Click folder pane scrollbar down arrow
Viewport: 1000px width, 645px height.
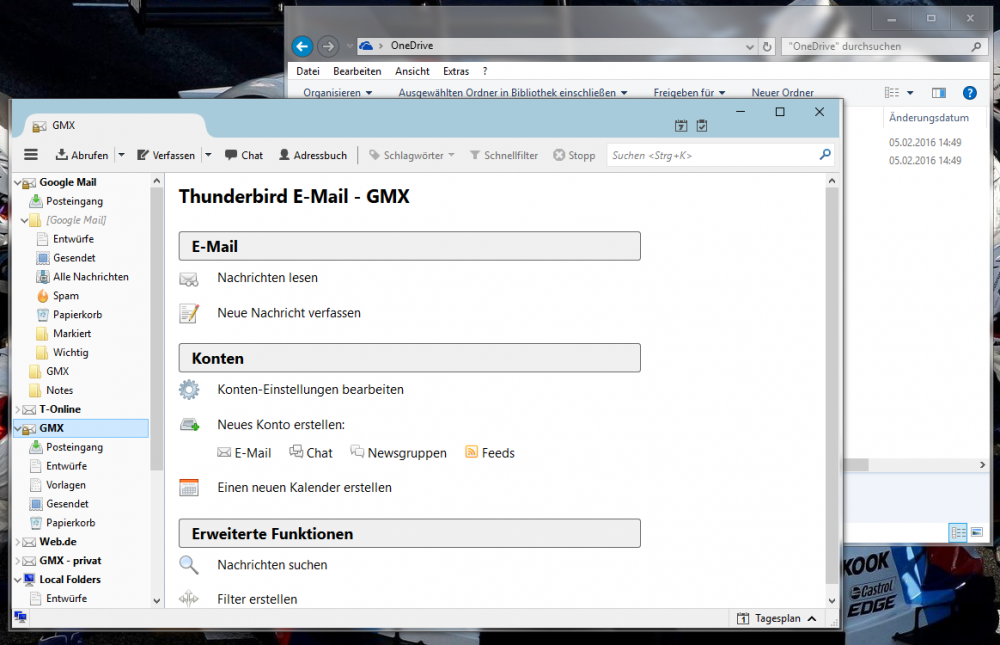coord(157,601)
